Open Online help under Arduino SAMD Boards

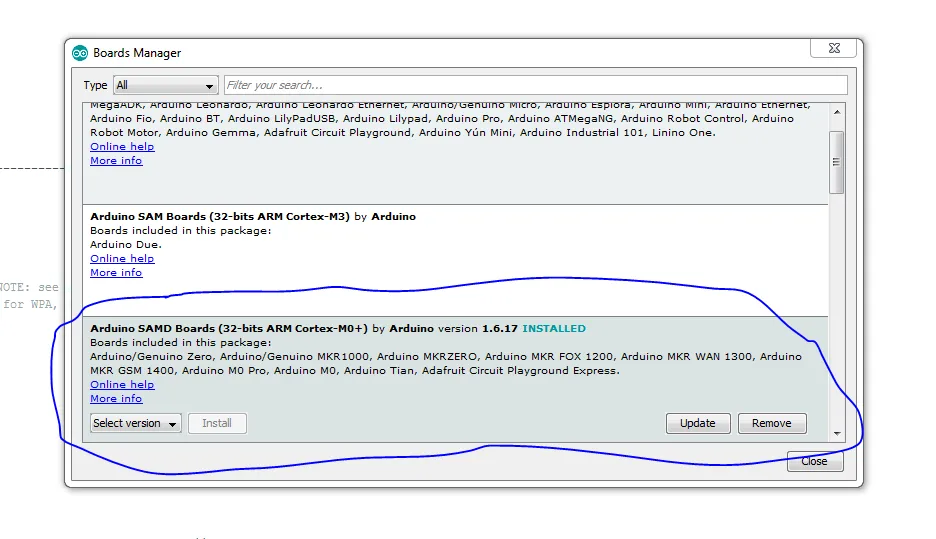122,385
